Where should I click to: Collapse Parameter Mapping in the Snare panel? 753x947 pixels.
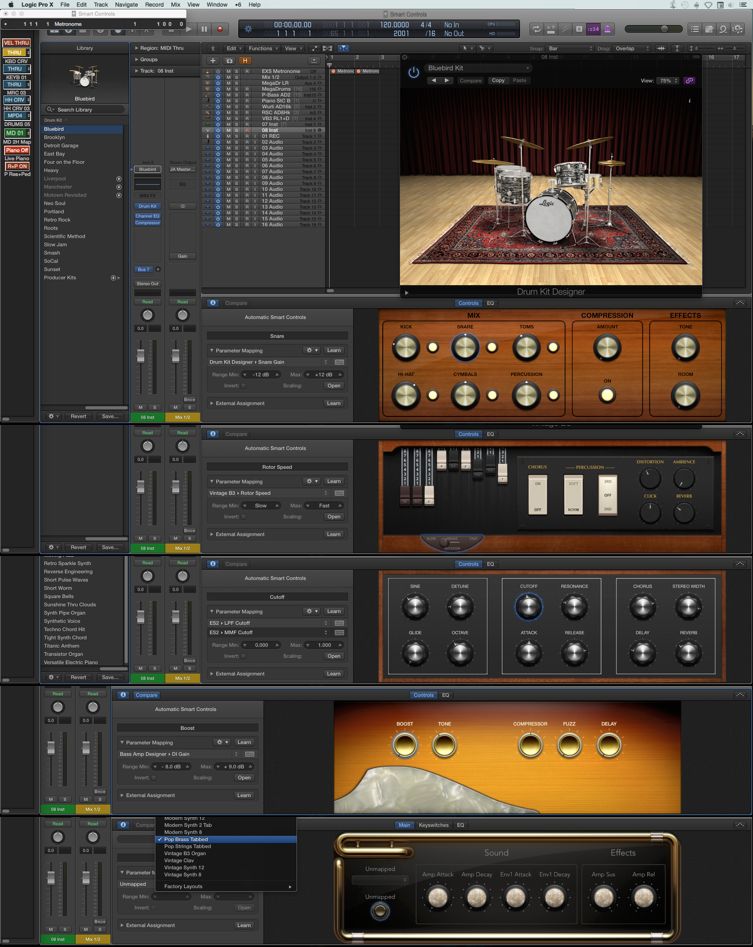211,350
